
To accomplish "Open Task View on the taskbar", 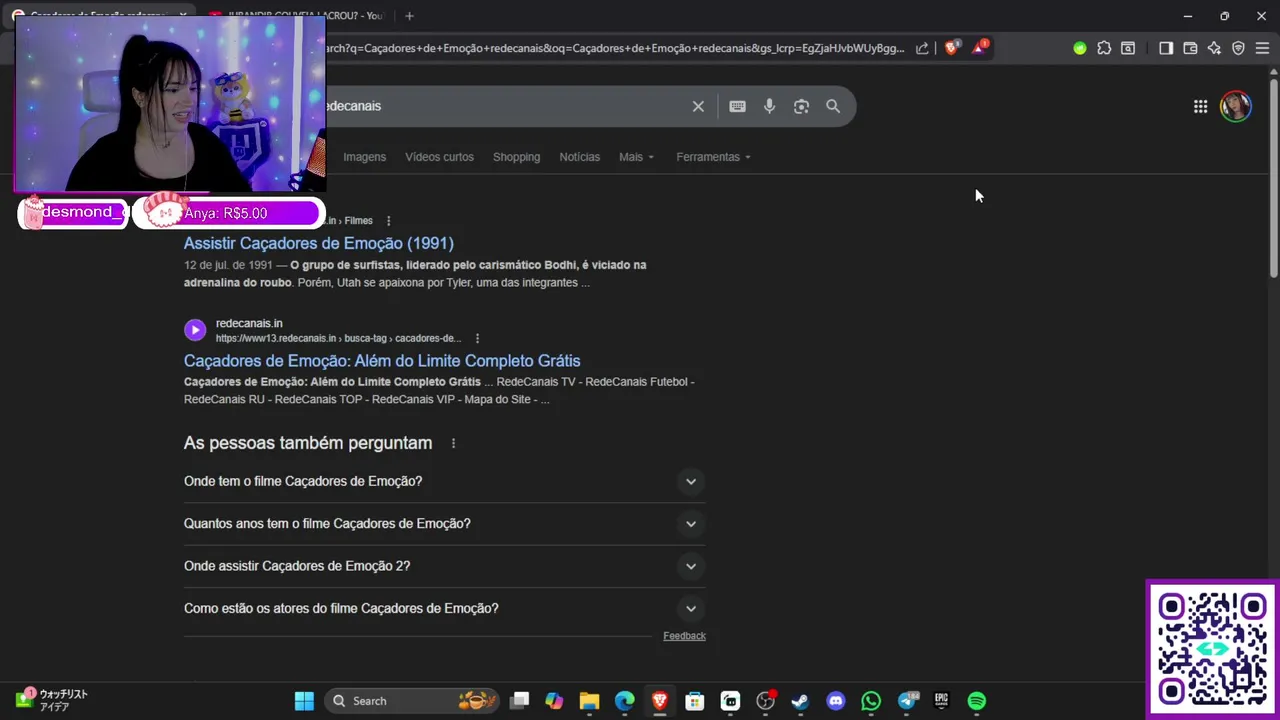I will [519, 701].
